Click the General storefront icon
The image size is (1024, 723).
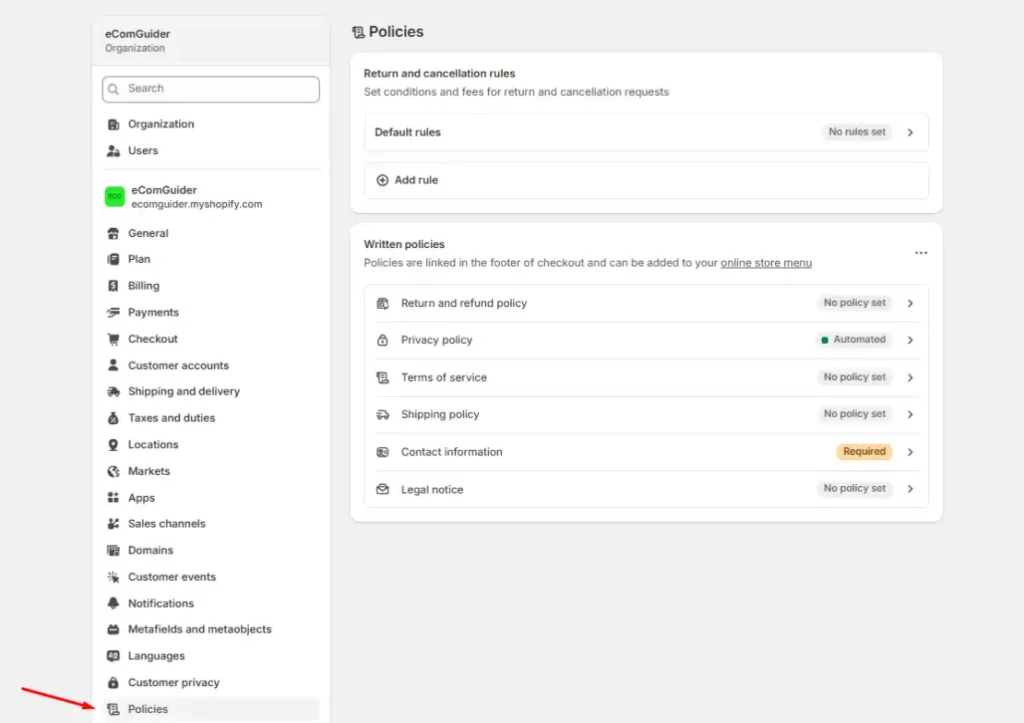click(114, 233)
